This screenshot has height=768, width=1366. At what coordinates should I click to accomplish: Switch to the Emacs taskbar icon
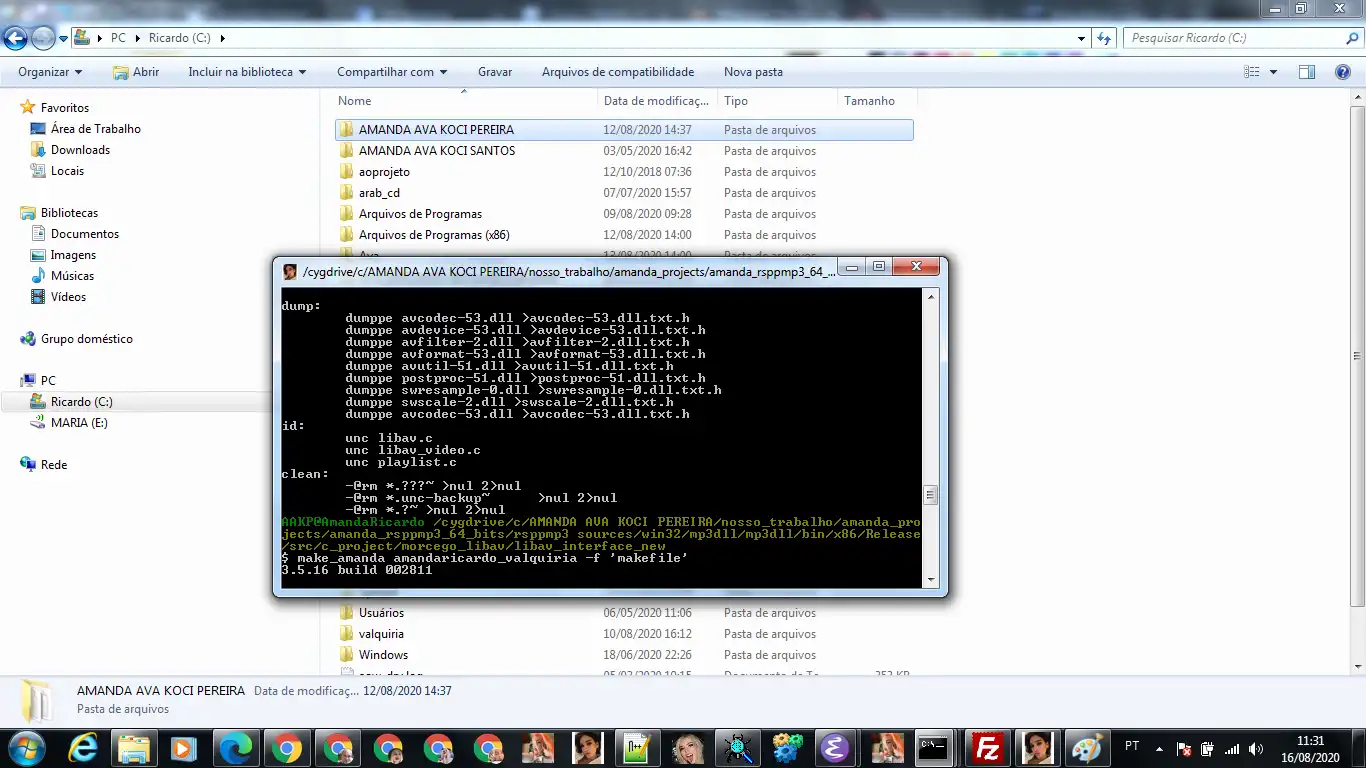(835, 748)
